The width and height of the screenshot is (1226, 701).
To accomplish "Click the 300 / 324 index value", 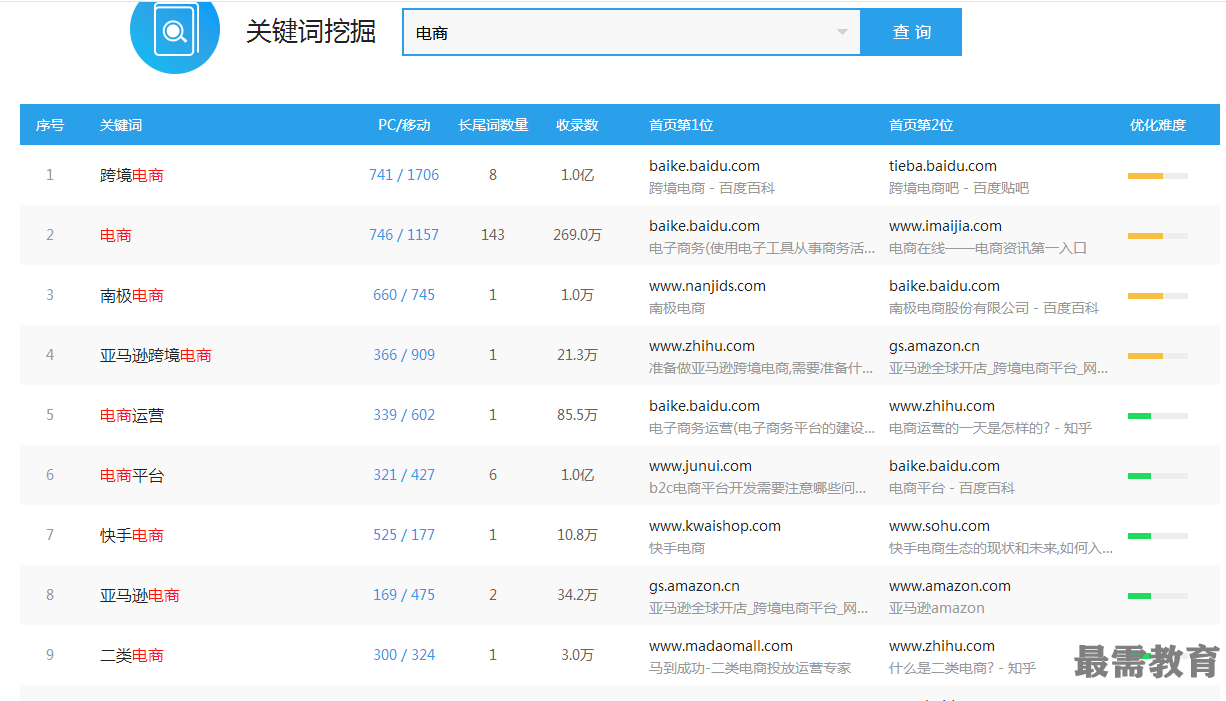I will 404,655.
